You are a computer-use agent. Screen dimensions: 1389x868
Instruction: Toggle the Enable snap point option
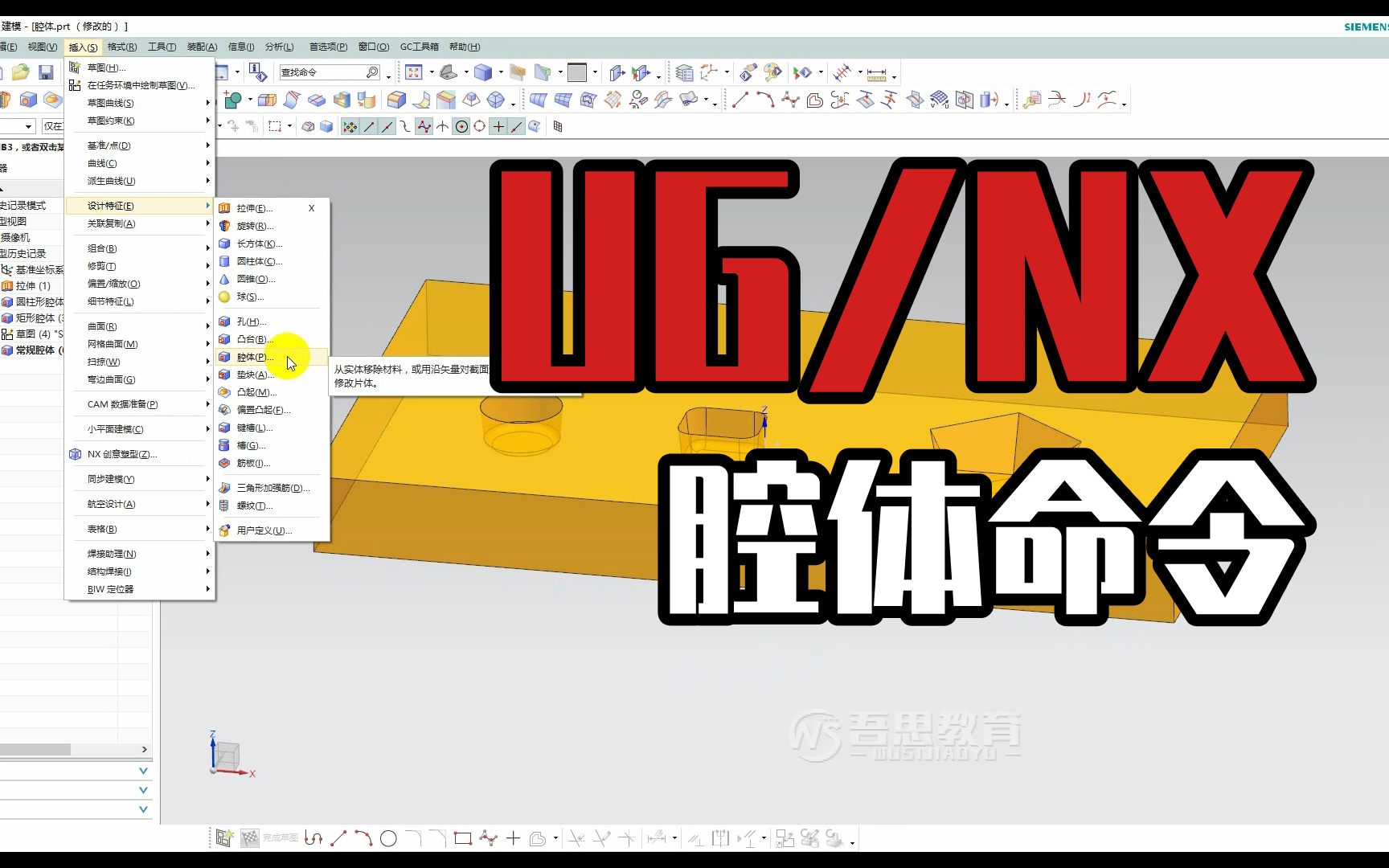[350, 127]
